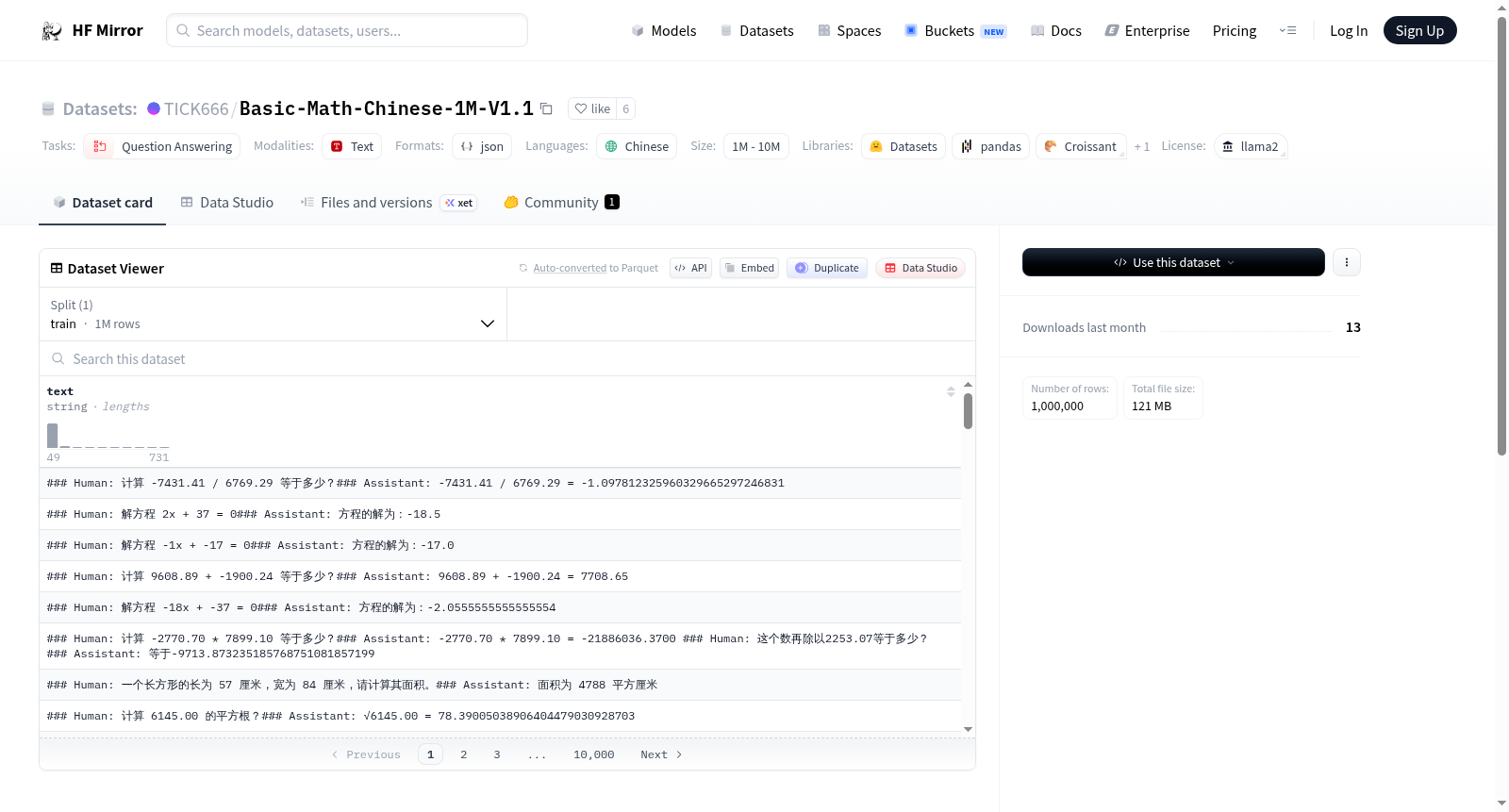Screen dimensions: 1509x812
Task: Select the row 解方程 -18x + -37 = 0
Action: click(500, 607)
